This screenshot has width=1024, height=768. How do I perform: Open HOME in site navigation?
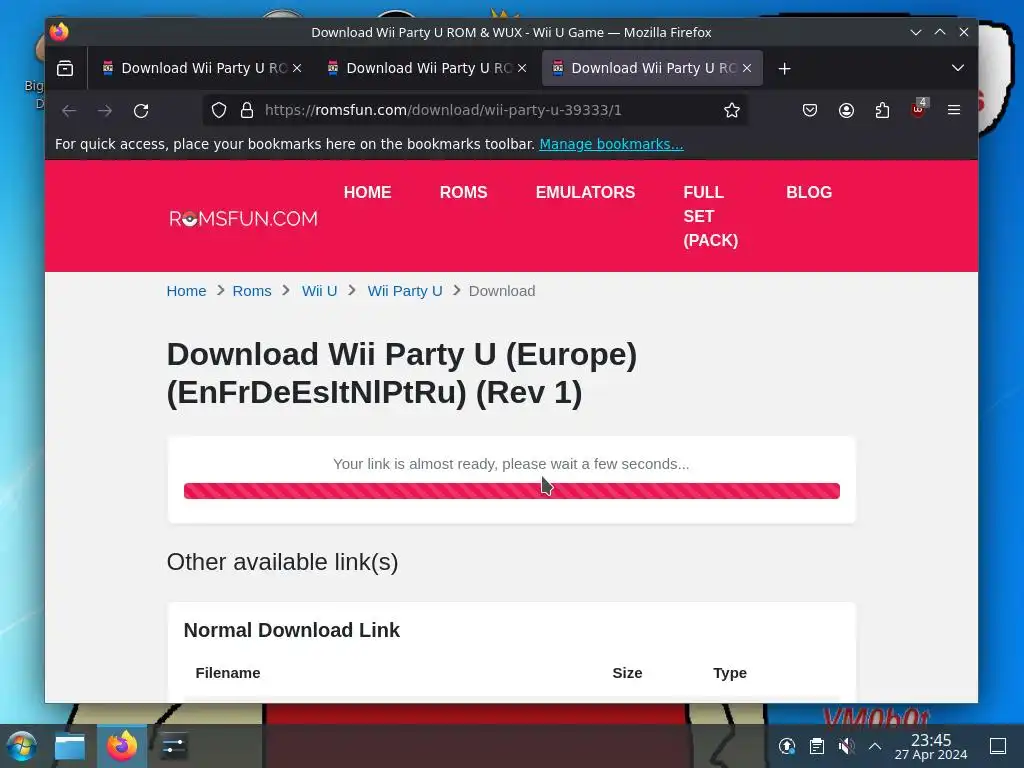tap(368, 193)
